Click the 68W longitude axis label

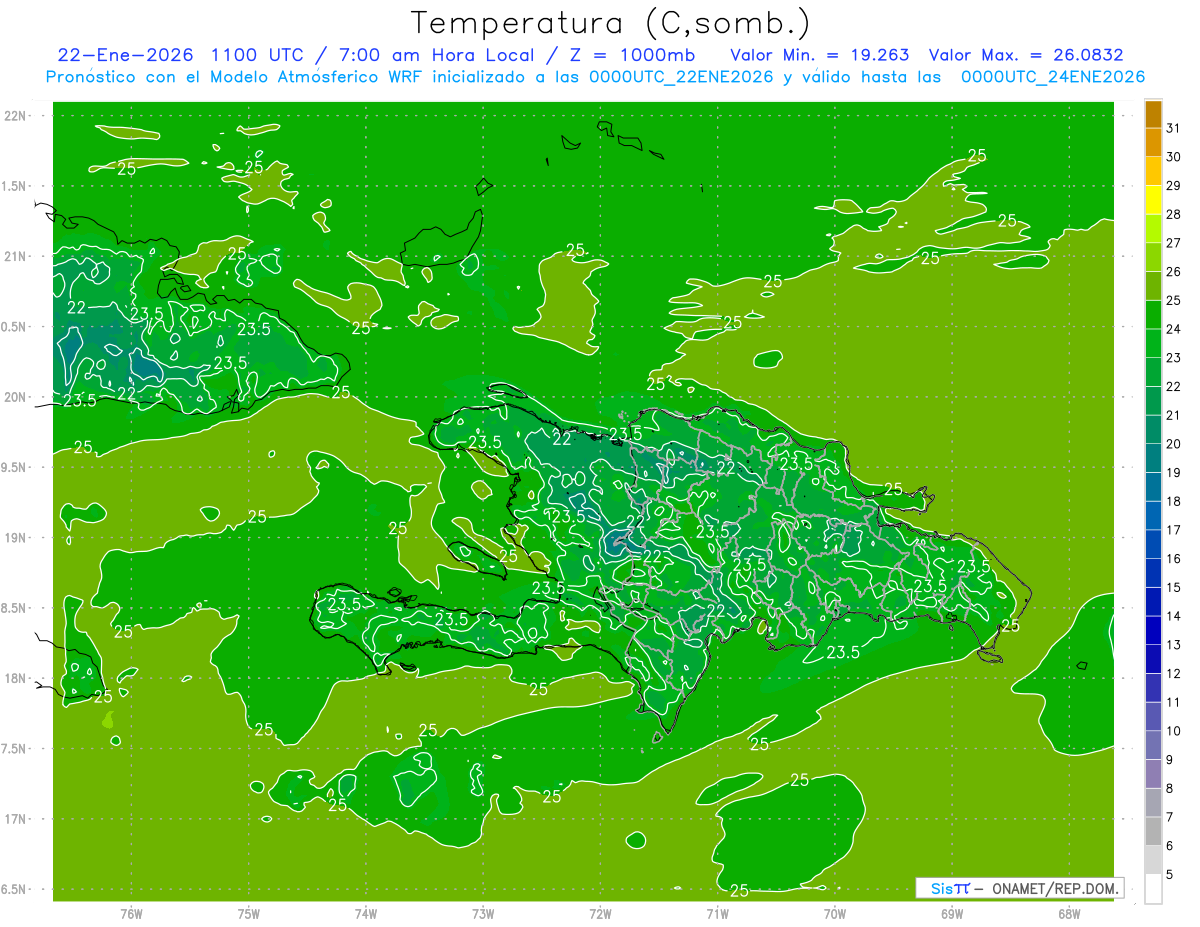(x=1069, y=913)
